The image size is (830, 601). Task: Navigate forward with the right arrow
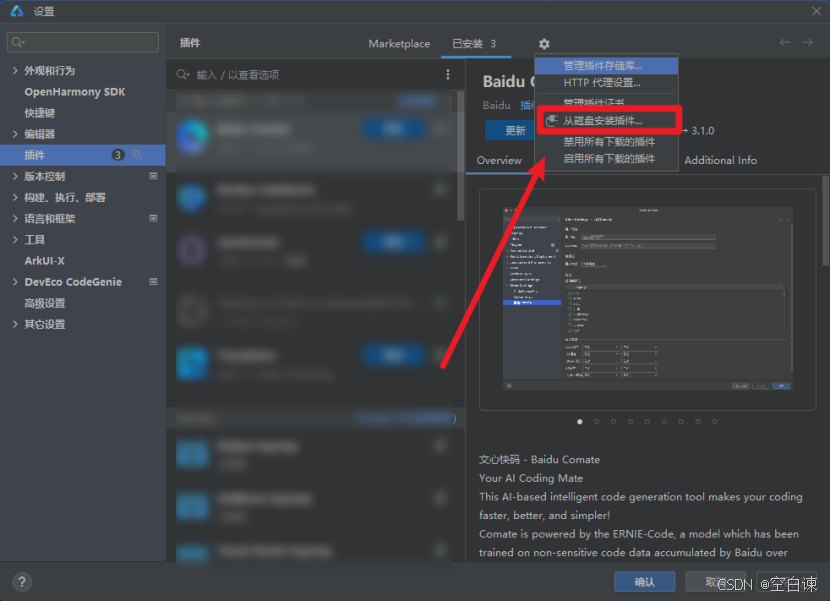coord(807,43)
